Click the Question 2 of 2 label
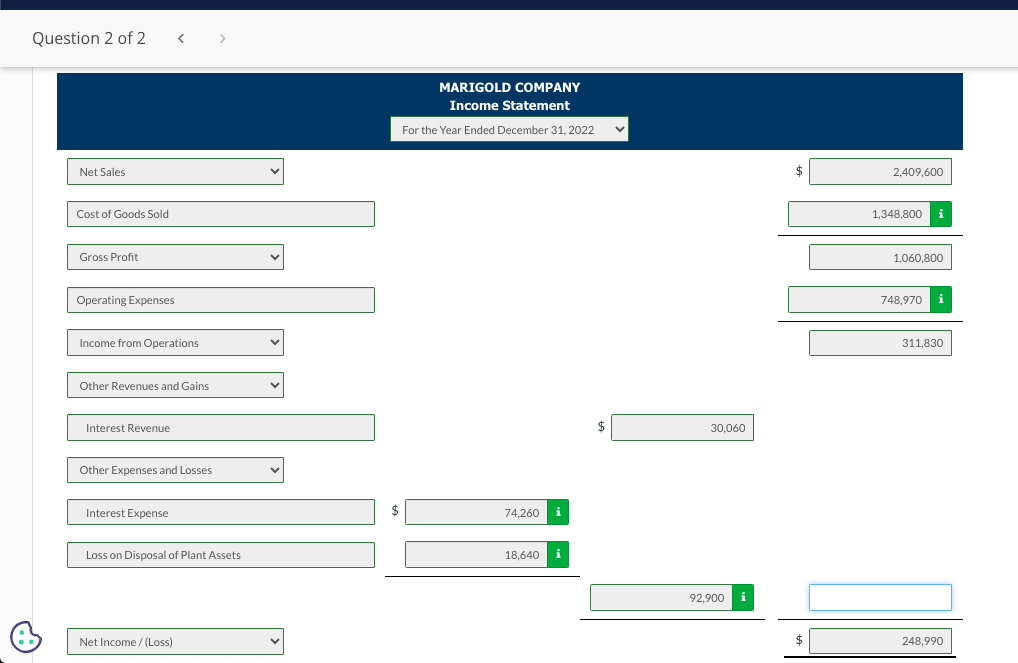Viewport: 1018px width, 663px height. pyautogui.click(x=89, y=38)
